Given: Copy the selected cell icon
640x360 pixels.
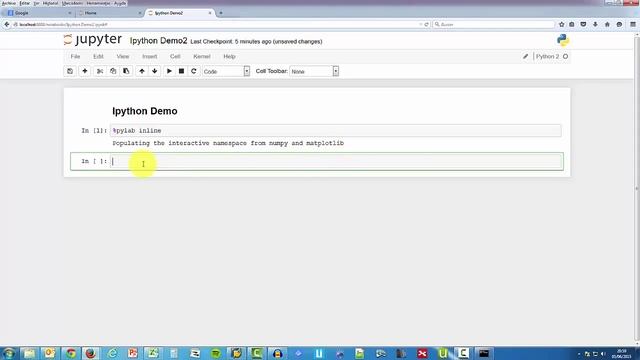Looking at the screenshot, I should (x=113, y=71).
